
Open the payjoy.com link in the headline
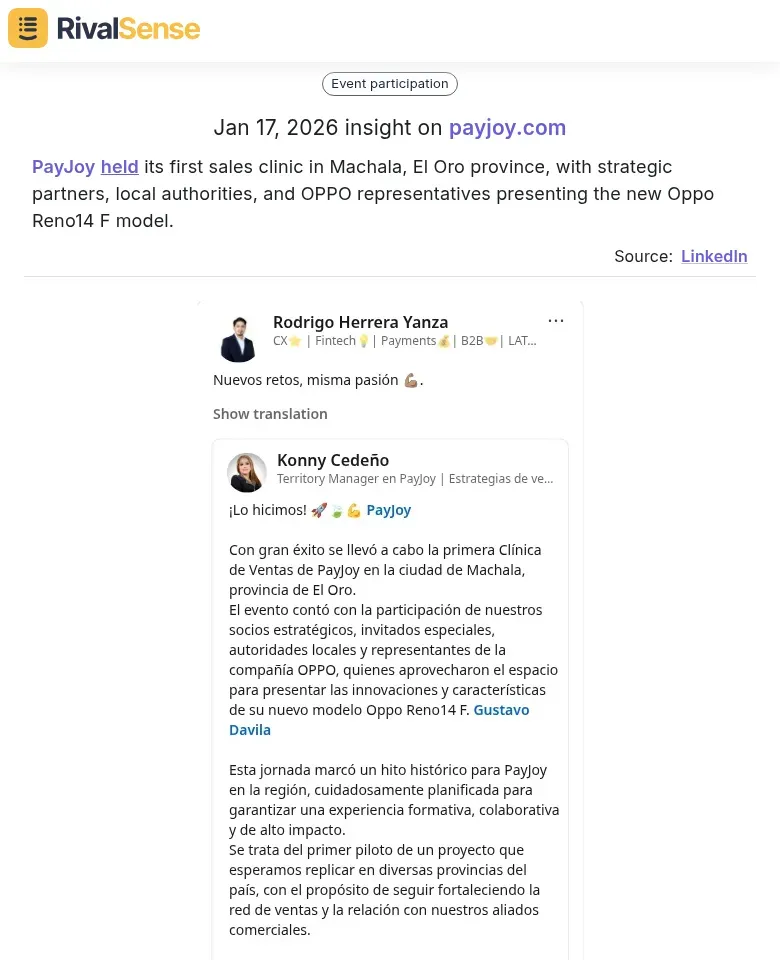coord(507,128)
